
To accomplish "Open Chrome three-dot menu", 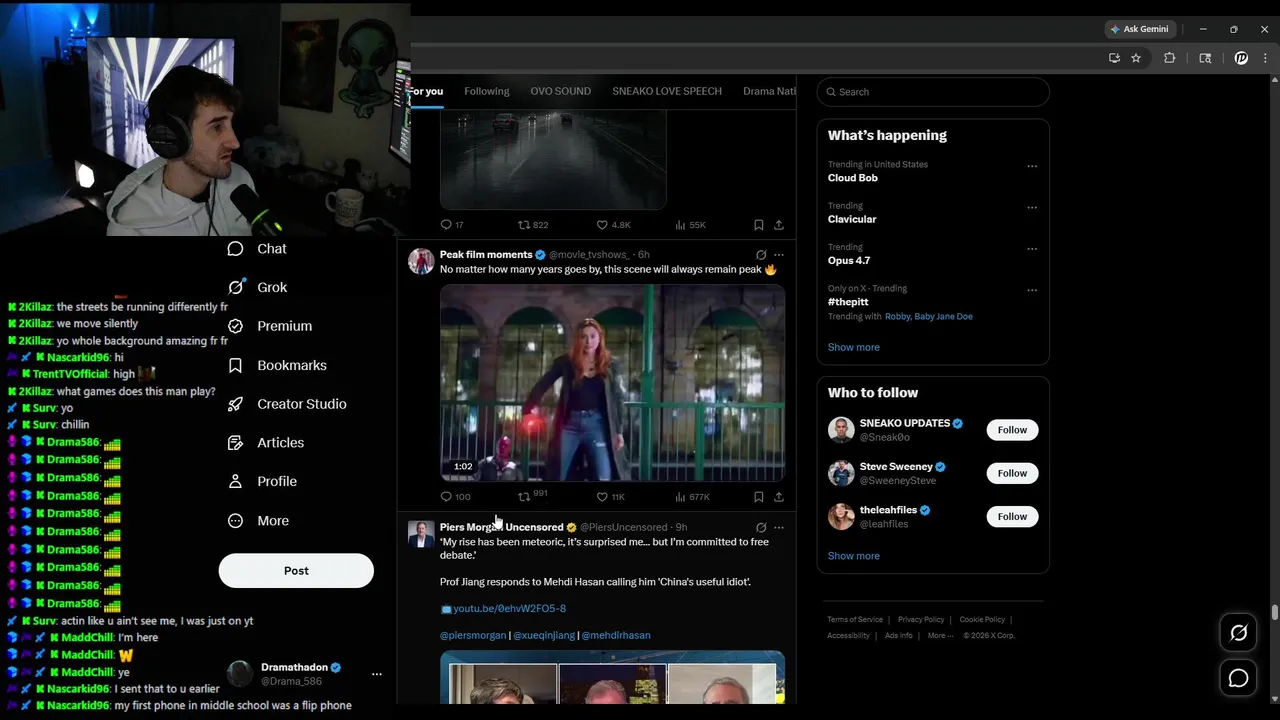I will point(1265,58).
